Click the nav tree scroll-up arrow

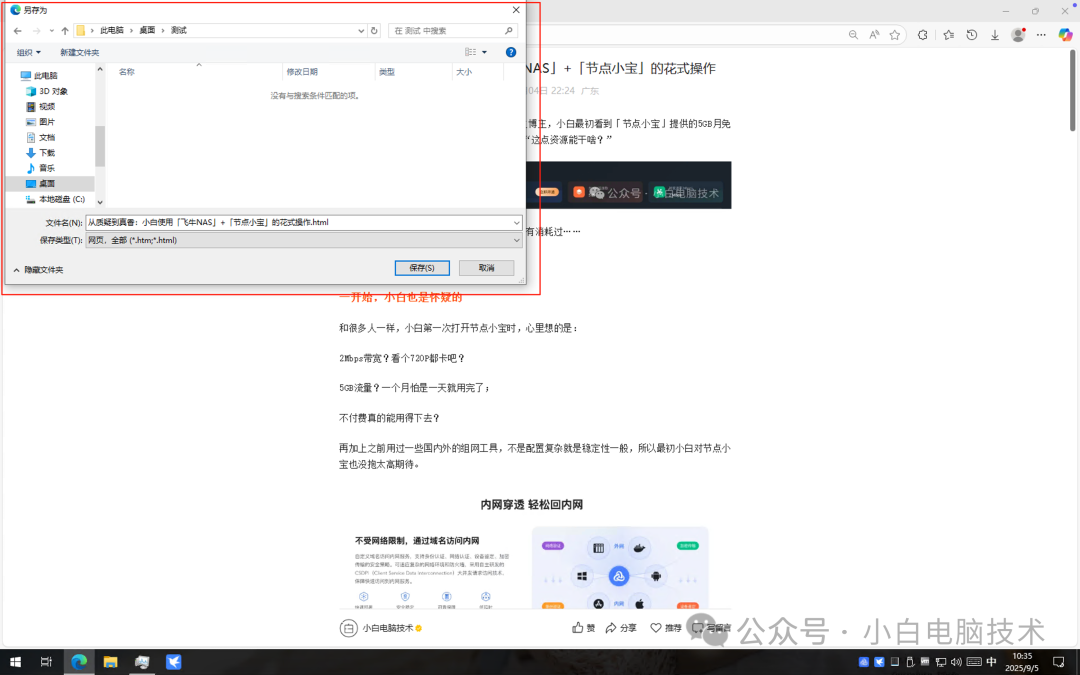[100, 70]
